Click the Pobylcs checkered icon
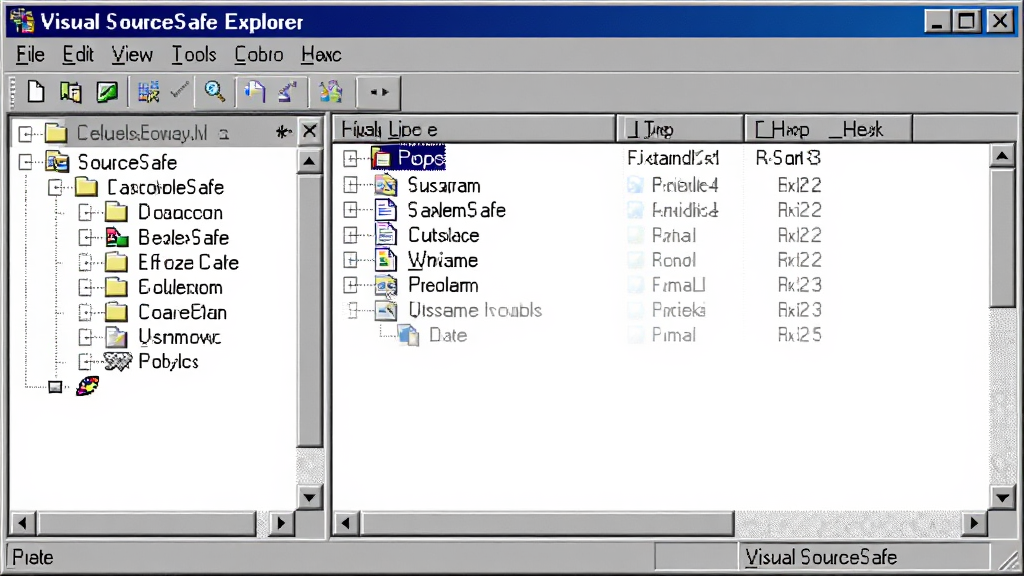The width and height of the screenshot is (1024, 576). click(118, 361)
